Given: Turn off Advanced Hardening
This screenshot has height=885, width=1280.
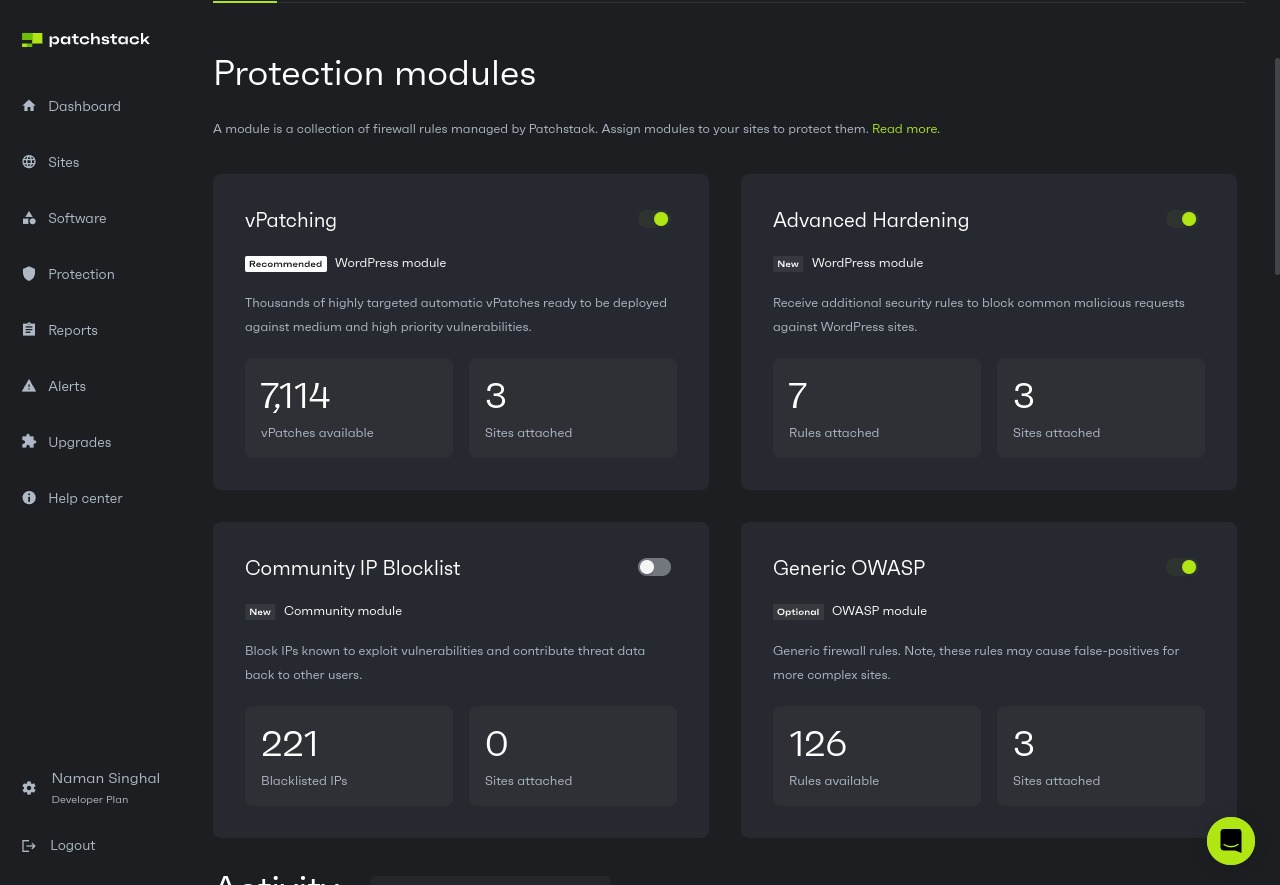Looking at the screenshot, I should pyautogui.click(x=1182, y=219).
